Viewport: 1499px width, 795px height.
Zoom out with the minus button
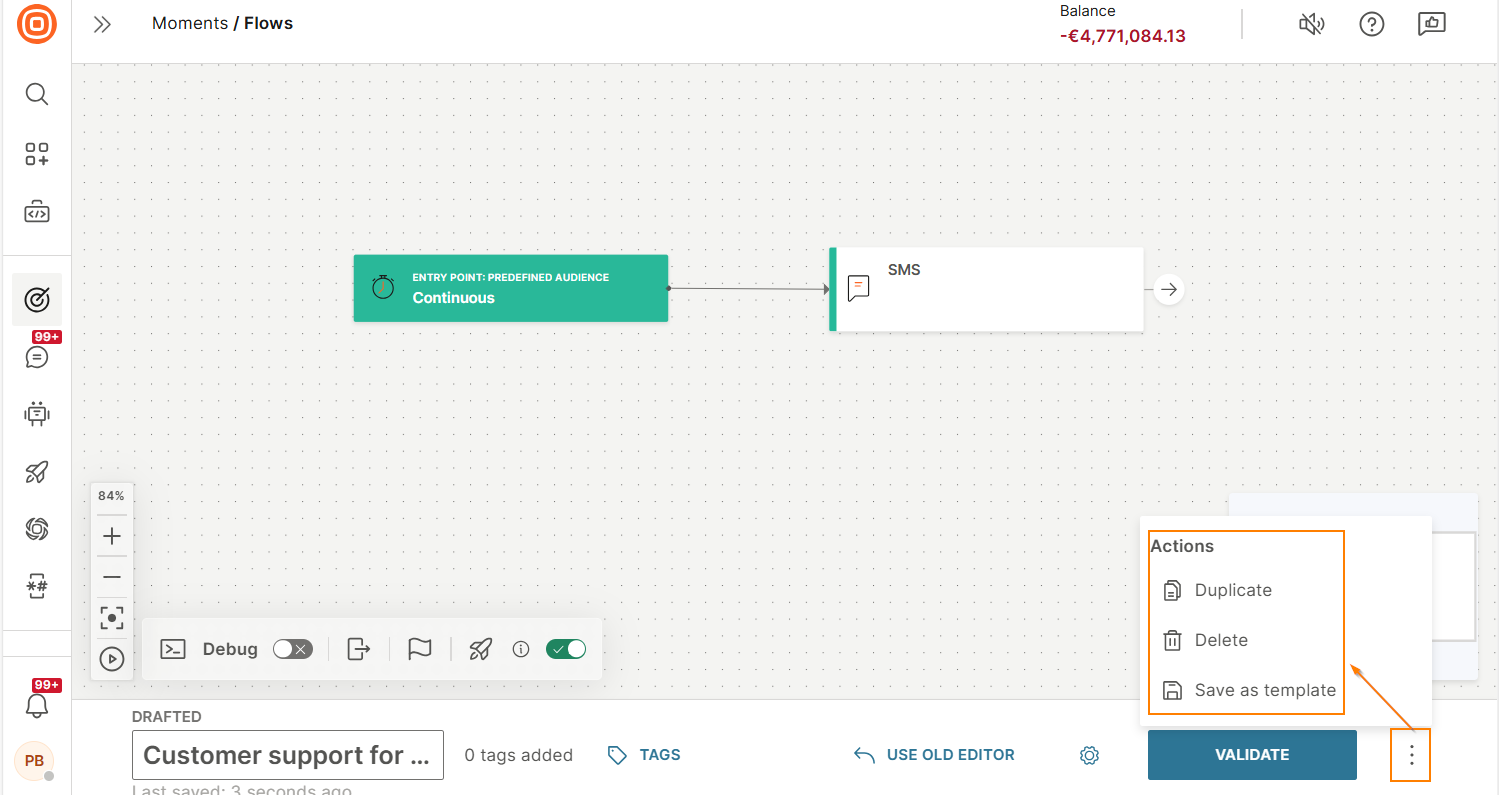tap(112, 577)
